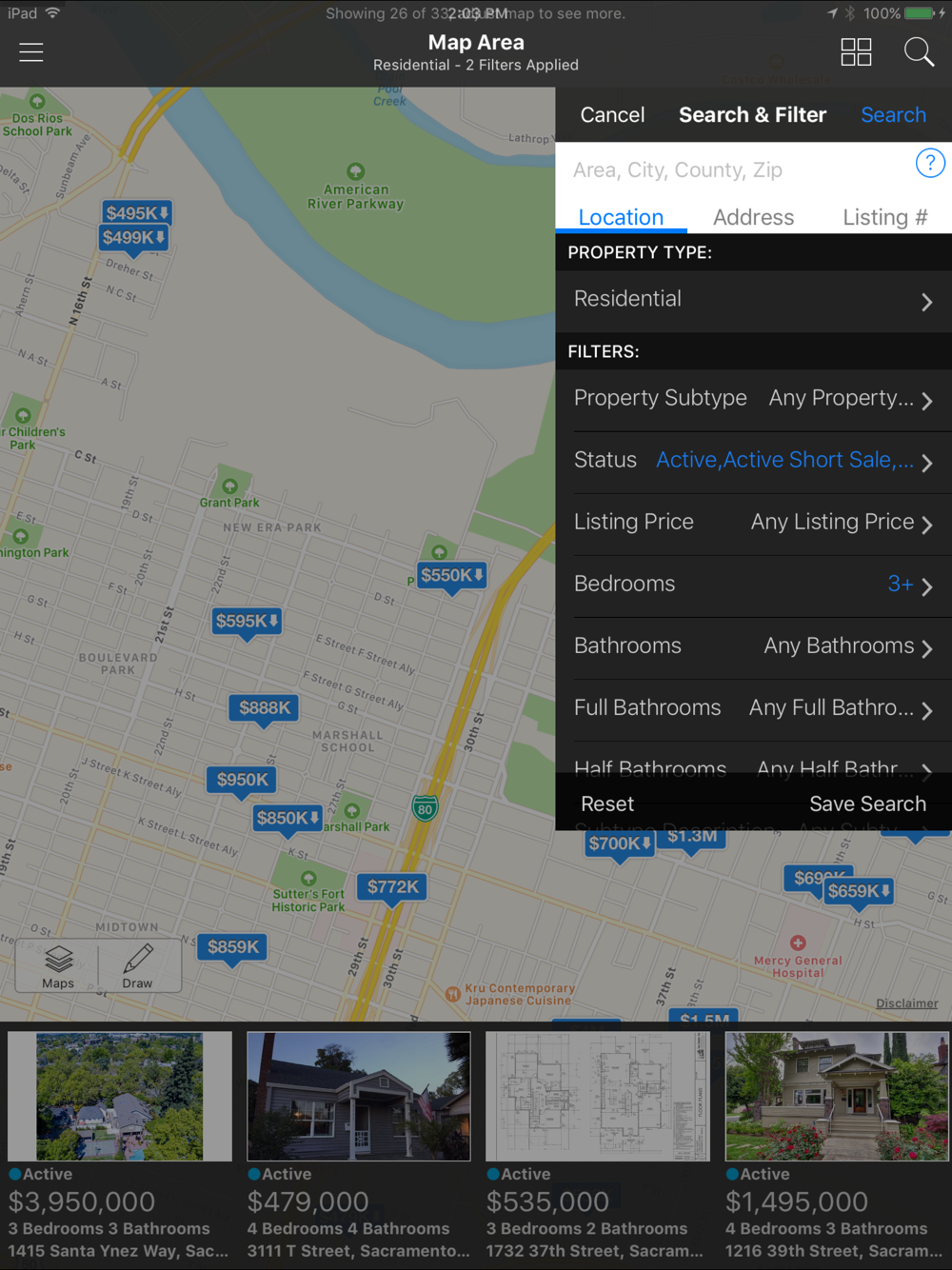Image resolution: width=952 pixels, height=1270 pixels.
Task: Open the hamburger menu
Action: tap(31, 52)
